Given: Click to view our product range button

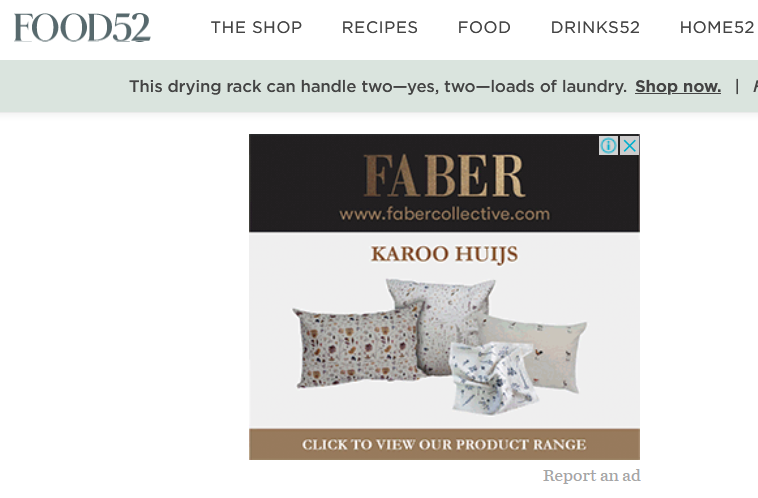Looking at the screenshot, I should point(444,444).
